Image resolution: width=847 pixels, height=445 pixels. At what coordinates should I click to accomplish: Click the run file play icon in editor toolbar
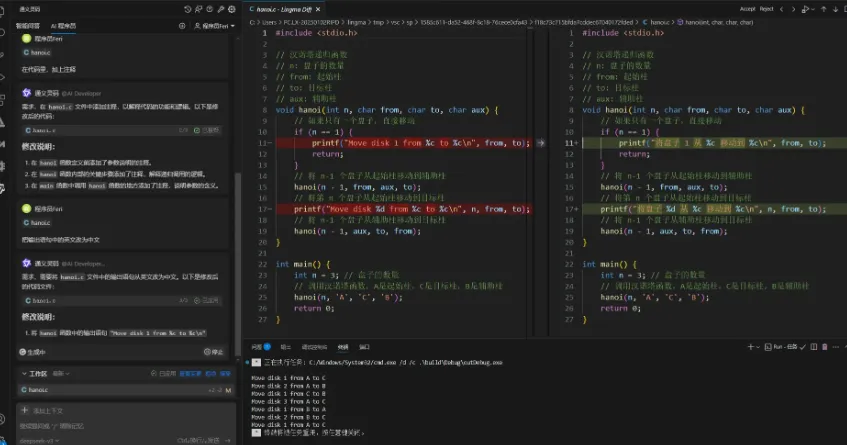[x=805, y=9]
